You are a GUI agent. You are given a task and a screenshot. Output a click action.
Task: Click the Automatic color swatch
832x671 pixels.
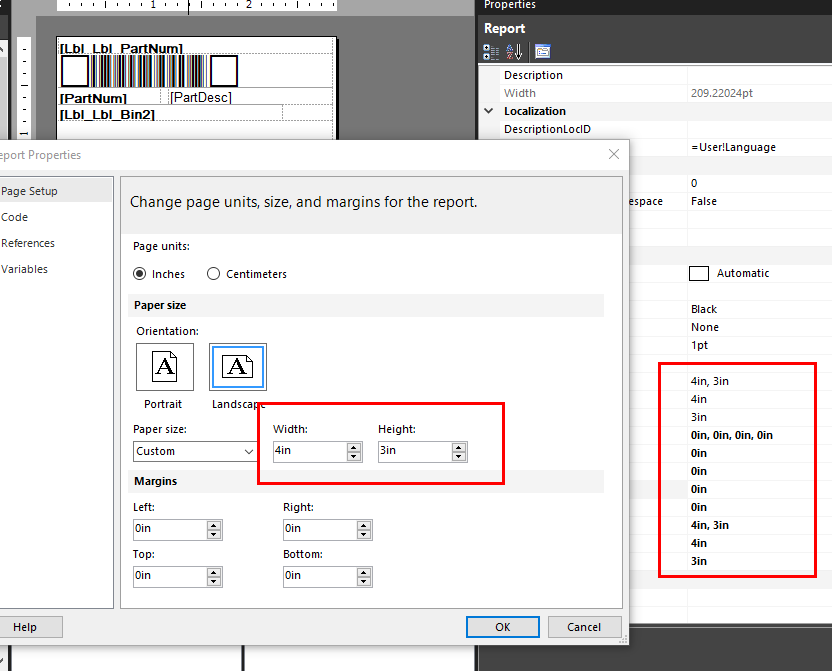[x=699, y=274]
